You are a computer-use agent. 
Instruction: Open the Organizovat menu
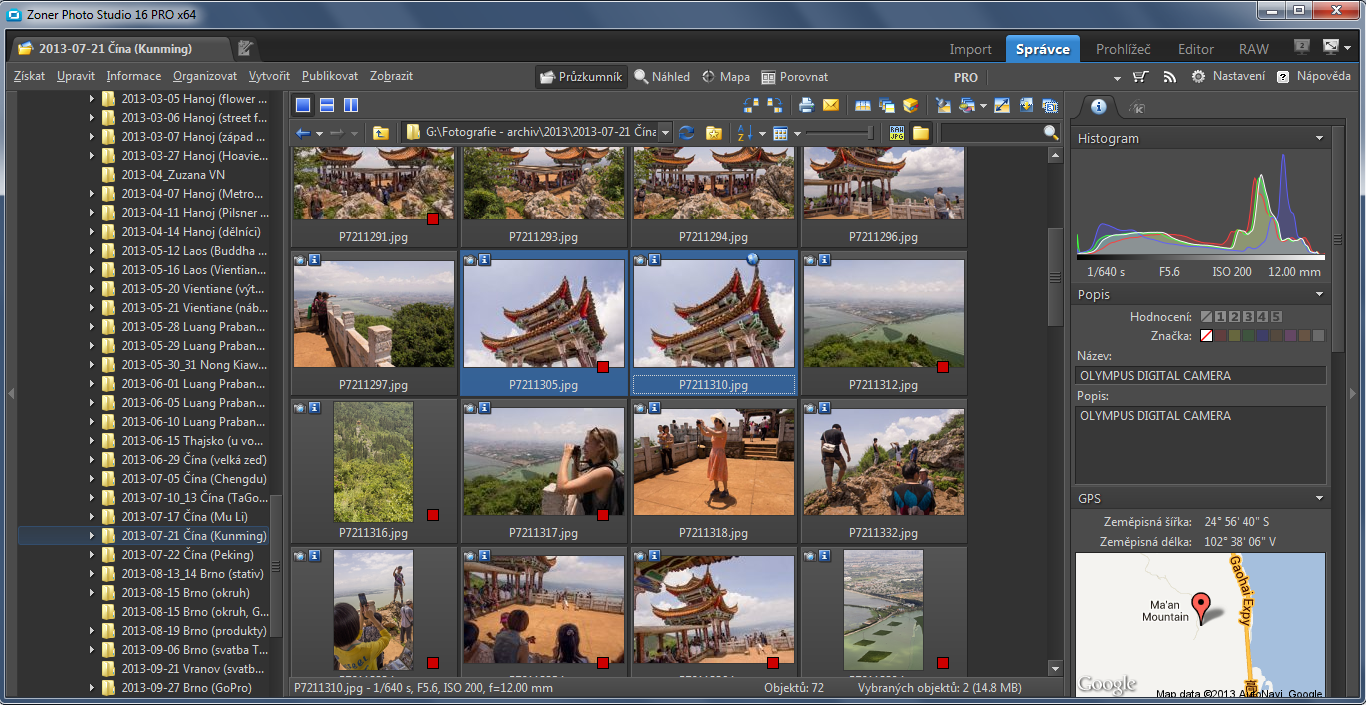[x=205, y=76]
